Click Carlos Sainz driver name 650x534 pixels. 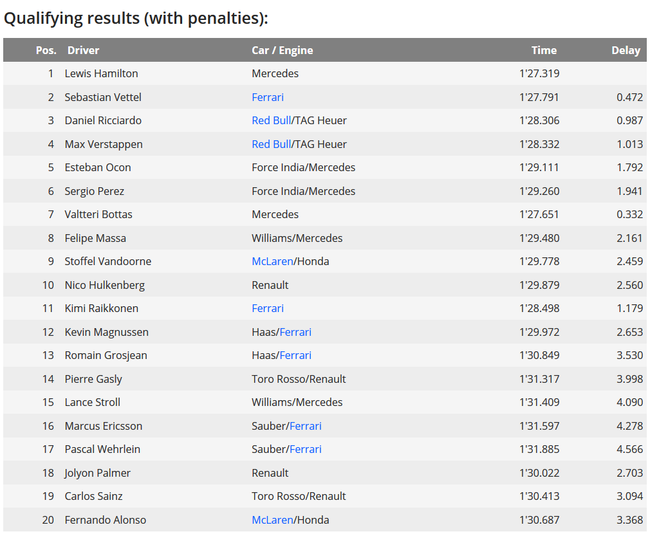coord(93,496)
